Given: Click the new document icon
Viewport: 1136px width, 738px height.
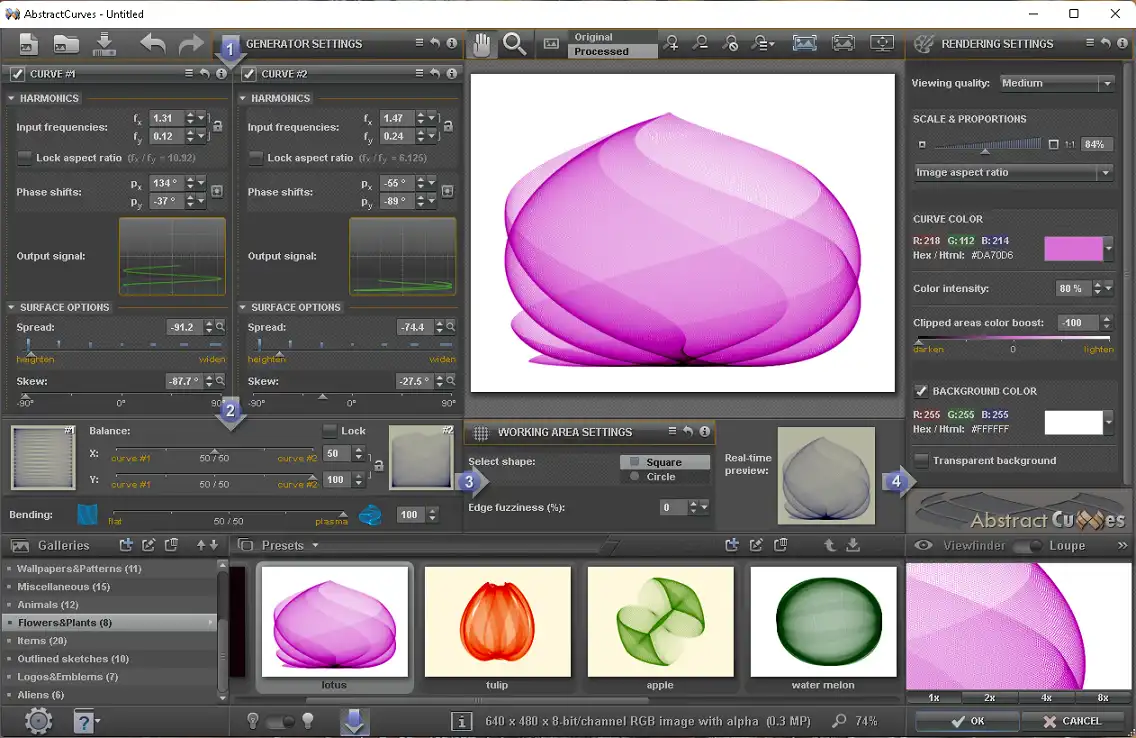Looking at the screenshot, I should point(28,44).
